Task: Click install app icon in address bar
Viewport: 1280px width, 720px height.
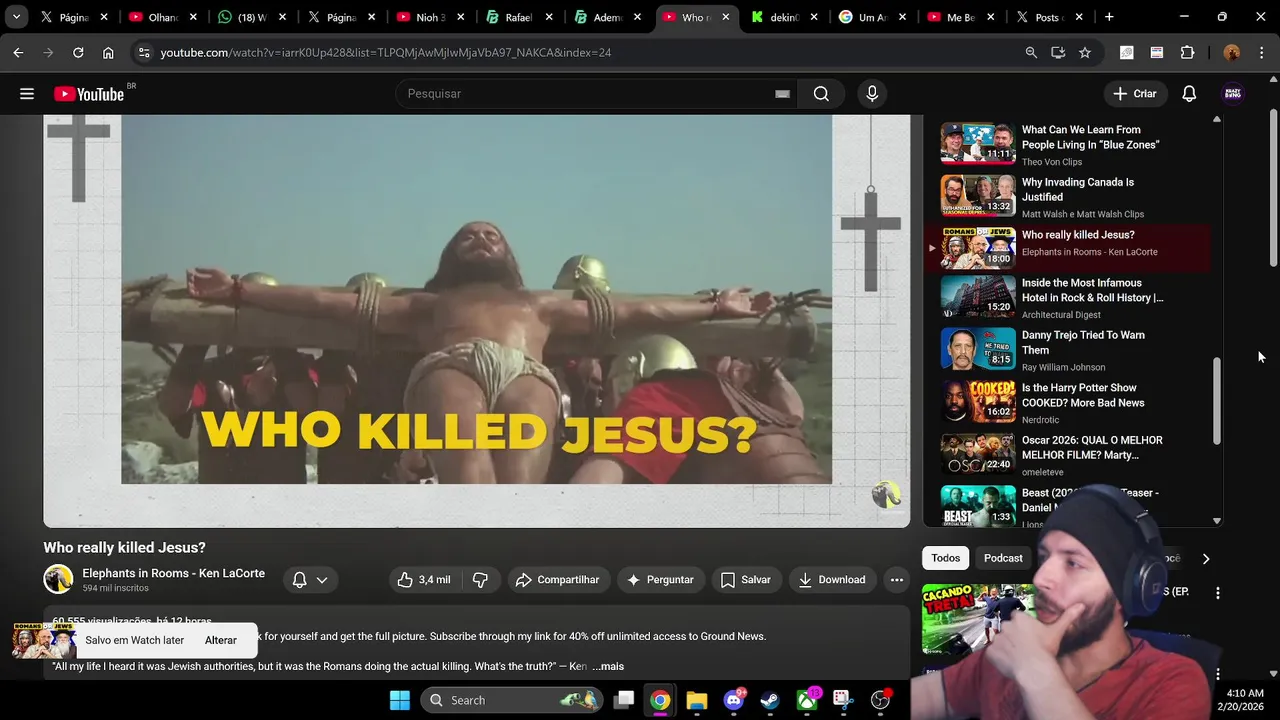Action: (1058, 52)
